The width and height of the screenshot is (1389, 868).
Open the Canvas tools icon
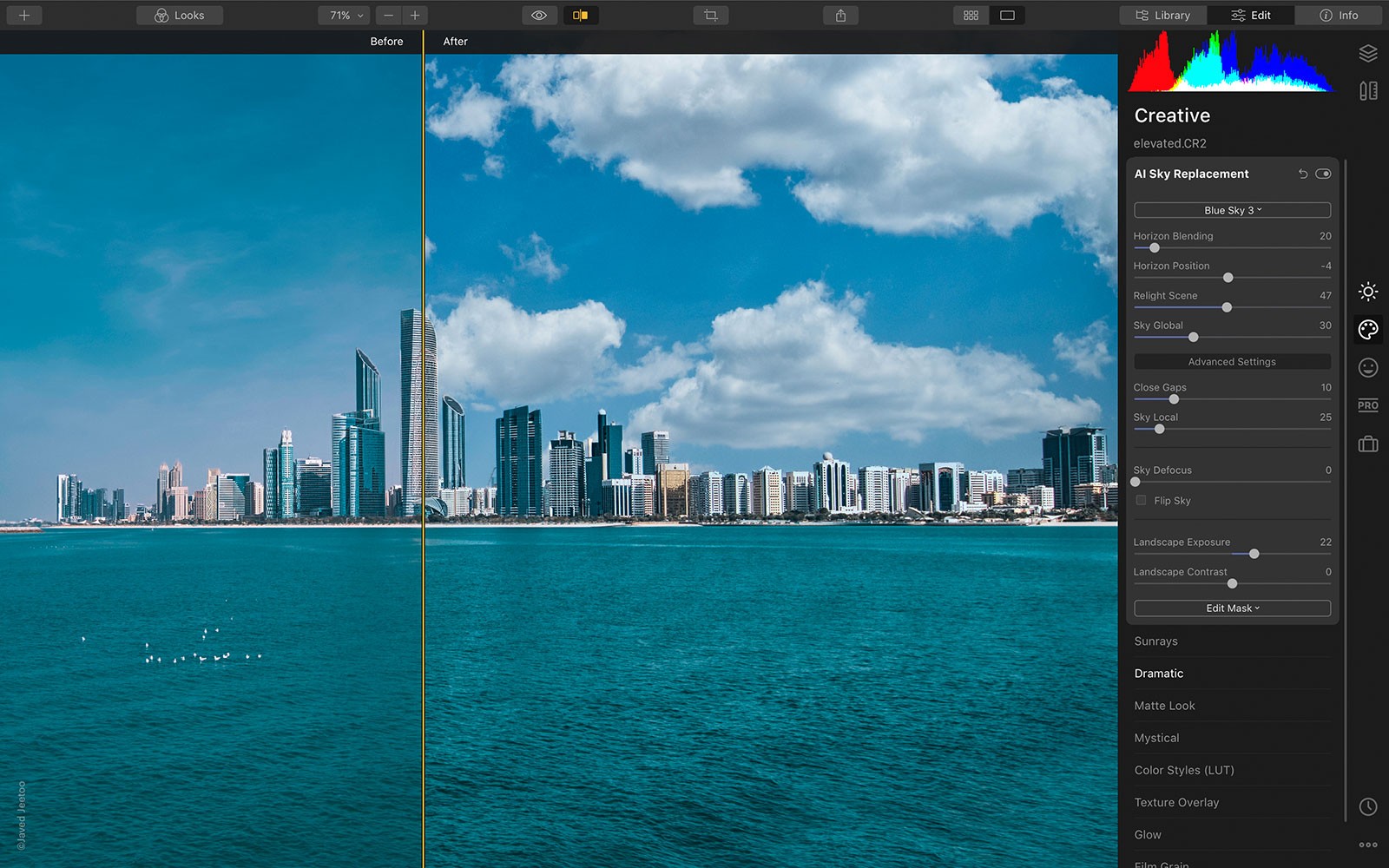1368,91
